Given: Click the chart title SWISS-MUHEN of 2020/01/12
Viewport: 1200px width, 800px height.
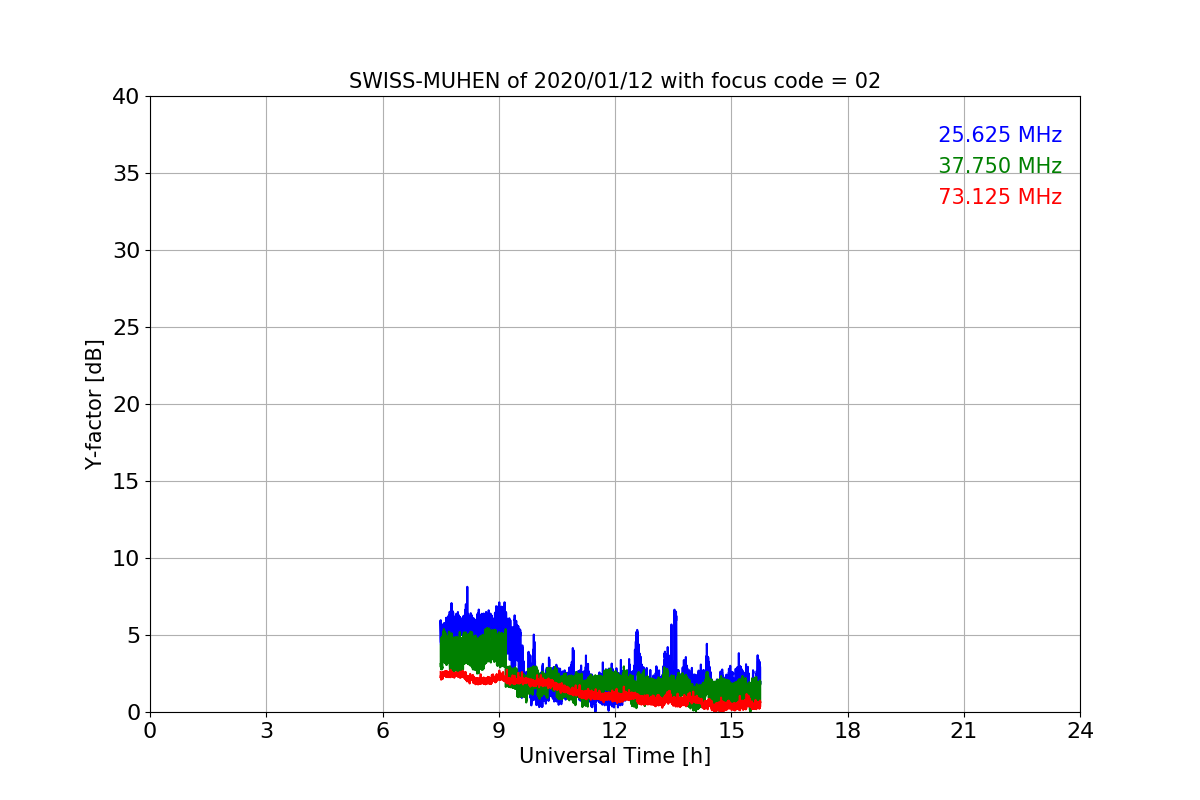Looking at the screenshot, I should coord(615,81).
